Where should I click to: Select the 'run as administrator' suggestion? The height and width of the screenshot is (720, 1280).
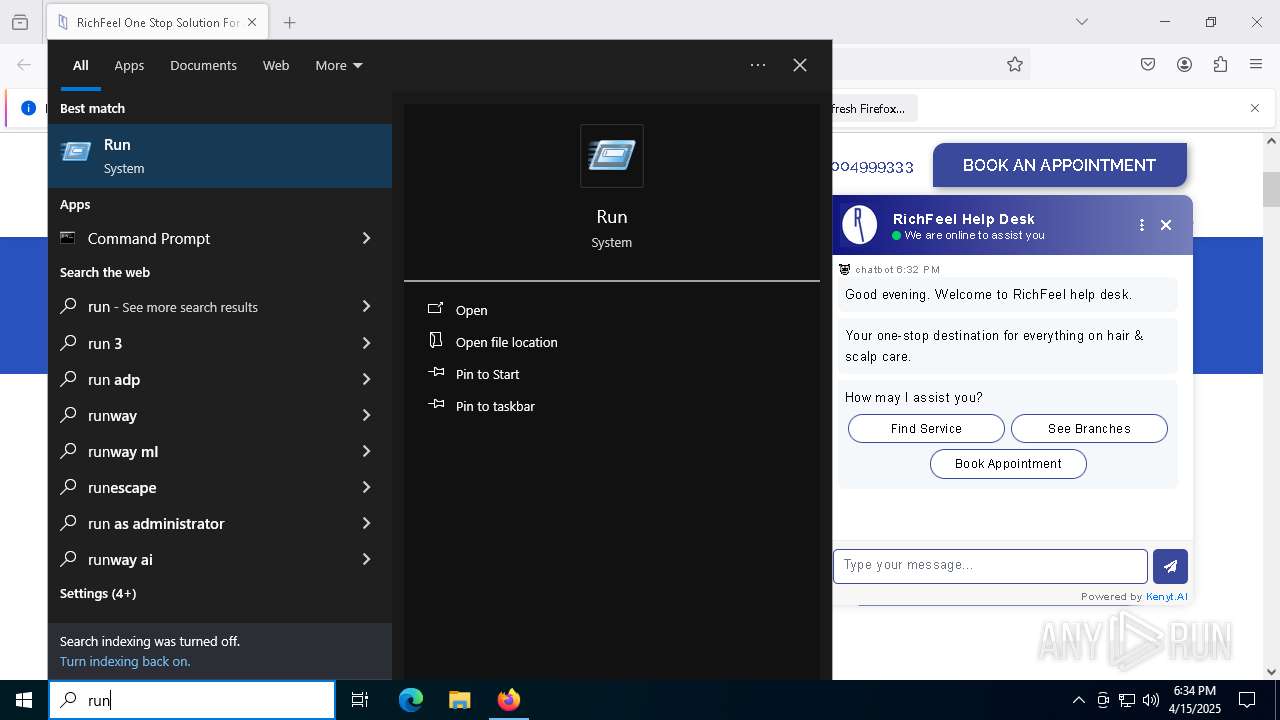[220, 523]
